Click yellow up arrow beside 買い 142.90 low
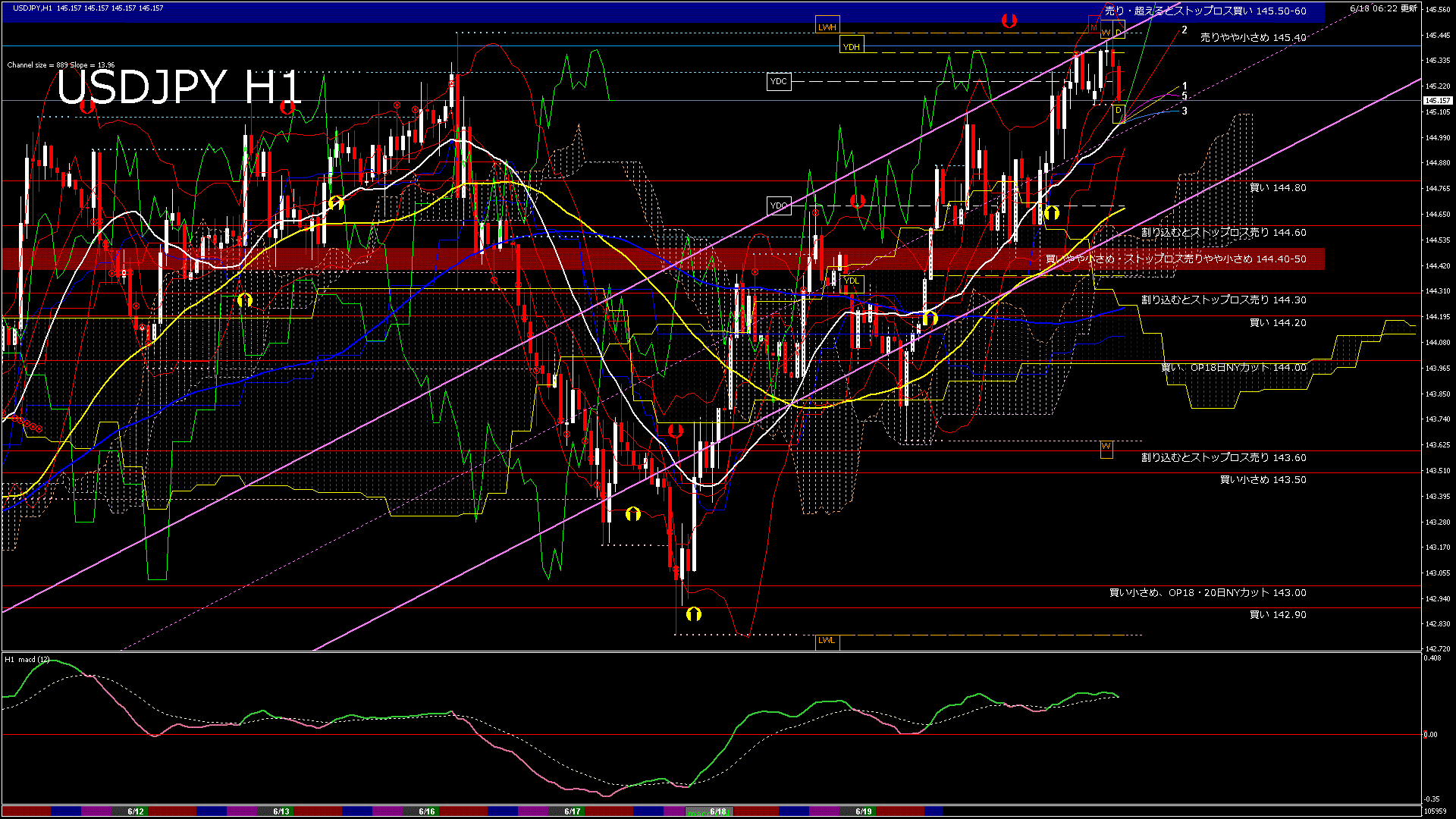The image size is (1456, 819). [x=693, y=613]
